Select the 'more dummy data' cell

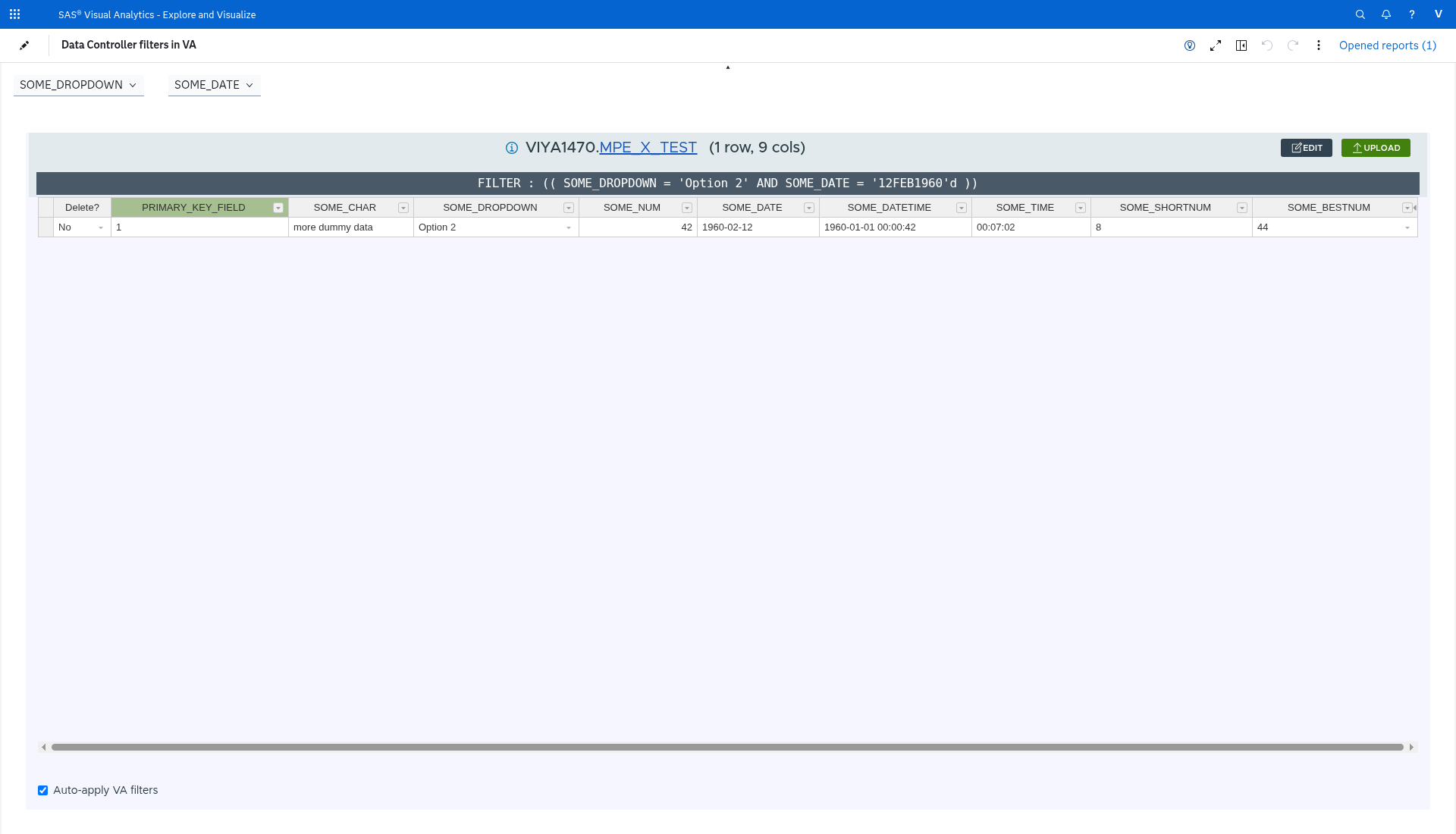[351, 227]
